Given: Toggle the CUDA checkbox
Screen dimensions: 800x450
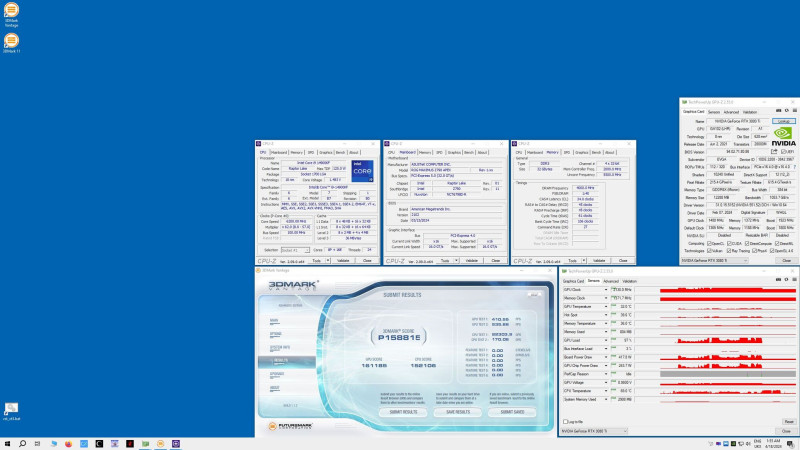Looking at the screenshot, I should (729, 243).
